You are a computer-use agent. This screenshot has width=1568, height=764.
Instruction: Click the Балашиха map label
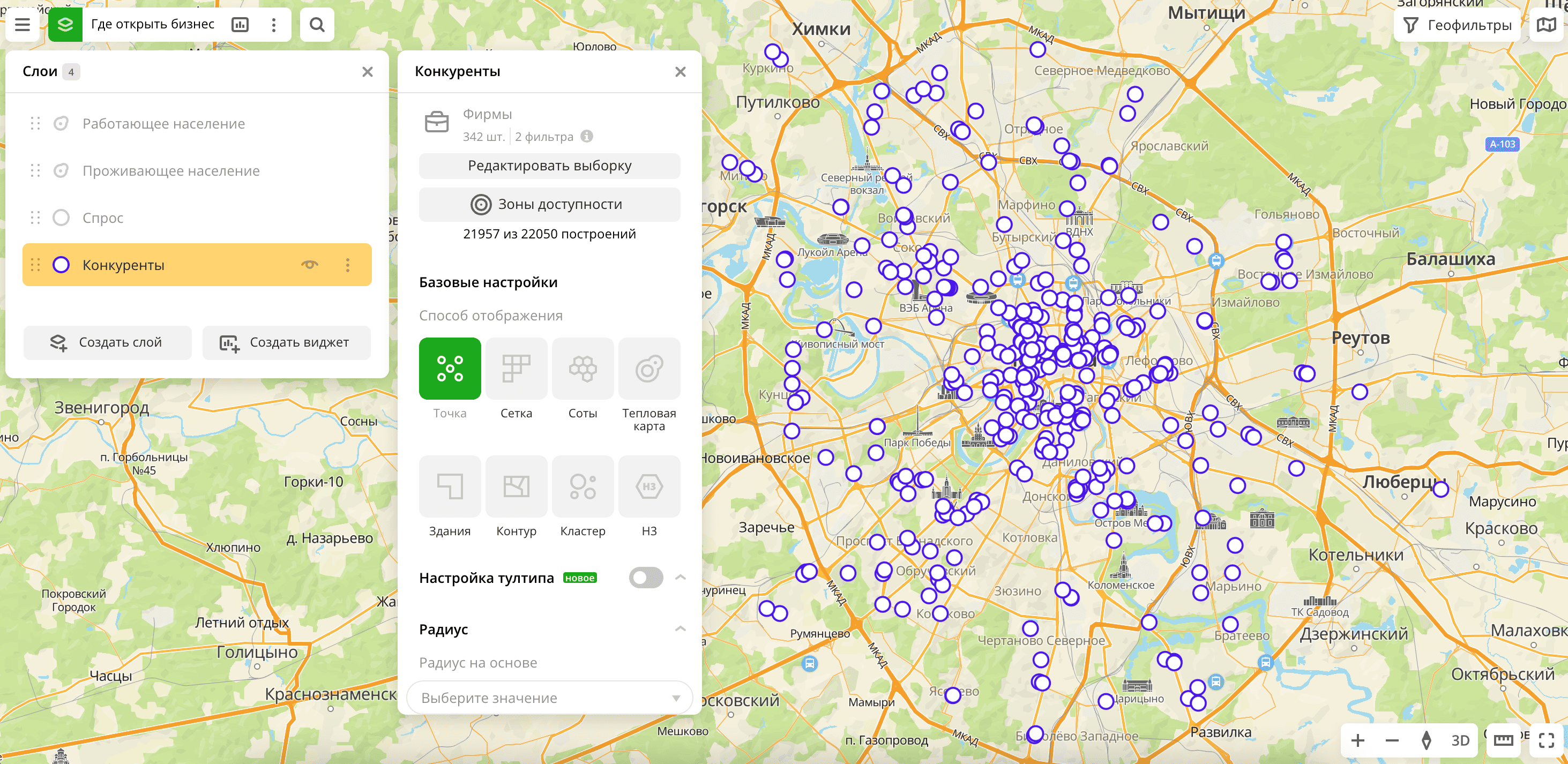pyautogui.click(x=1451, y=259)
